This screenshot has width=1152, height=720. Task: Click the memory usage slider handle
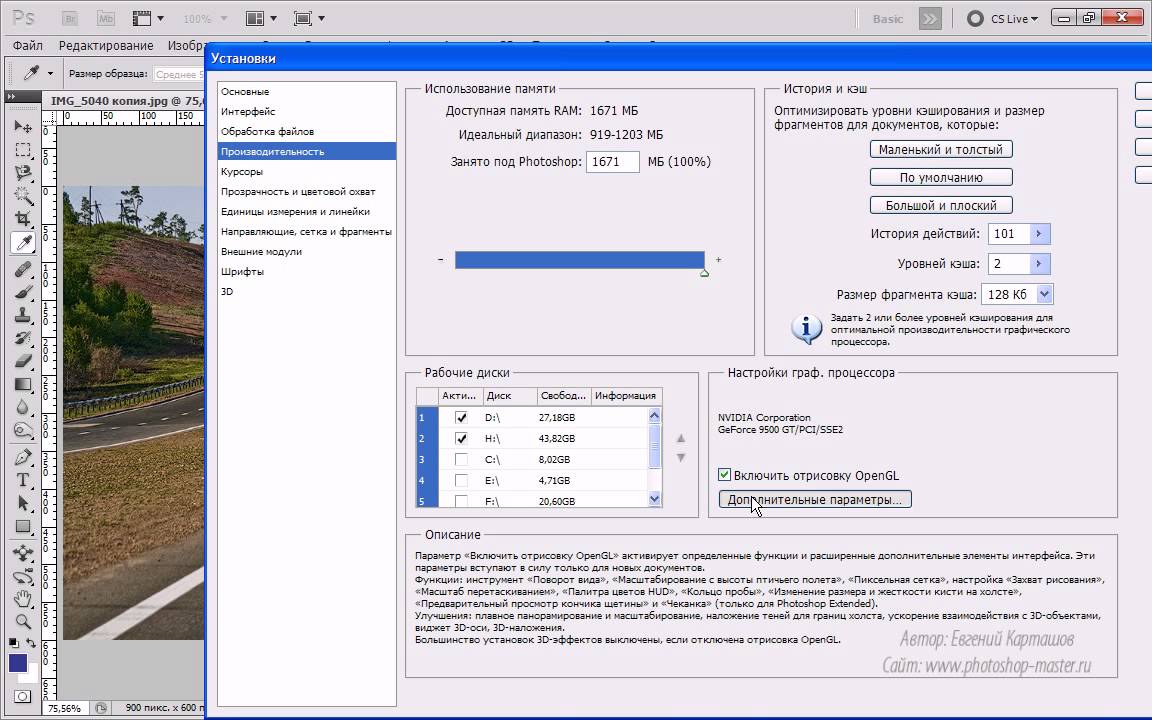(x=704, y=273)
